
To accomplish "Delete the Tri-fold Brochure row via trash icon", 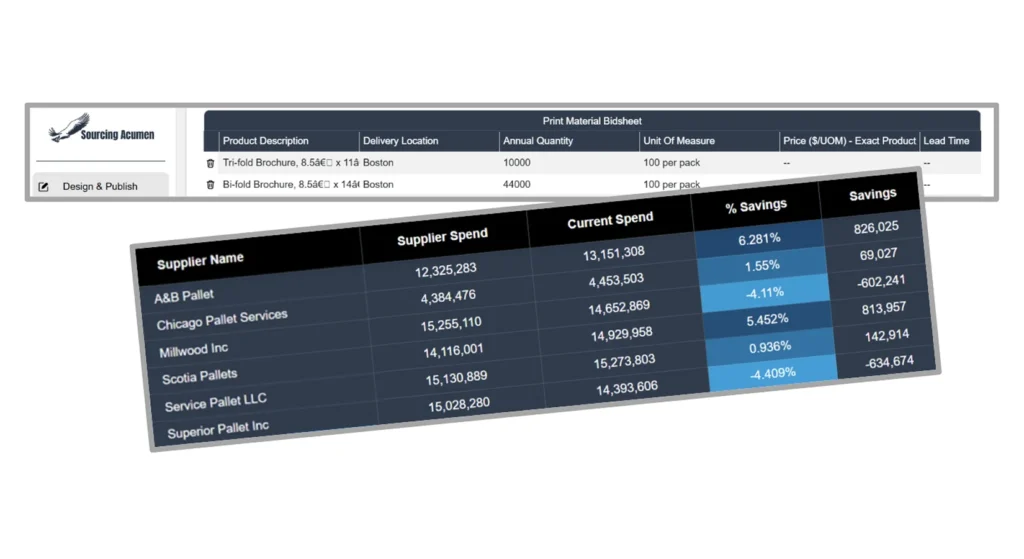I will 210,163.
